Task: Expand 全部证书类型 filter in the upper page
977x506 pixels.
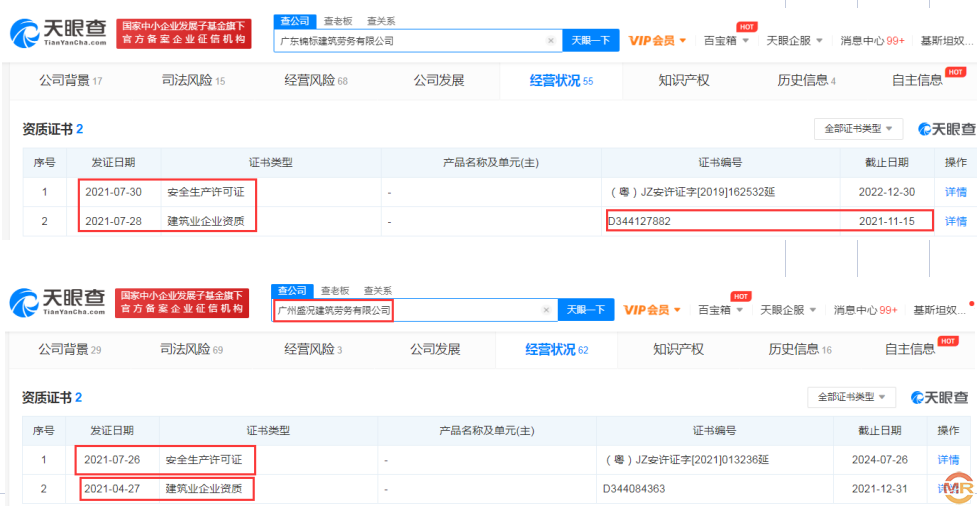Action: point(859,128)
